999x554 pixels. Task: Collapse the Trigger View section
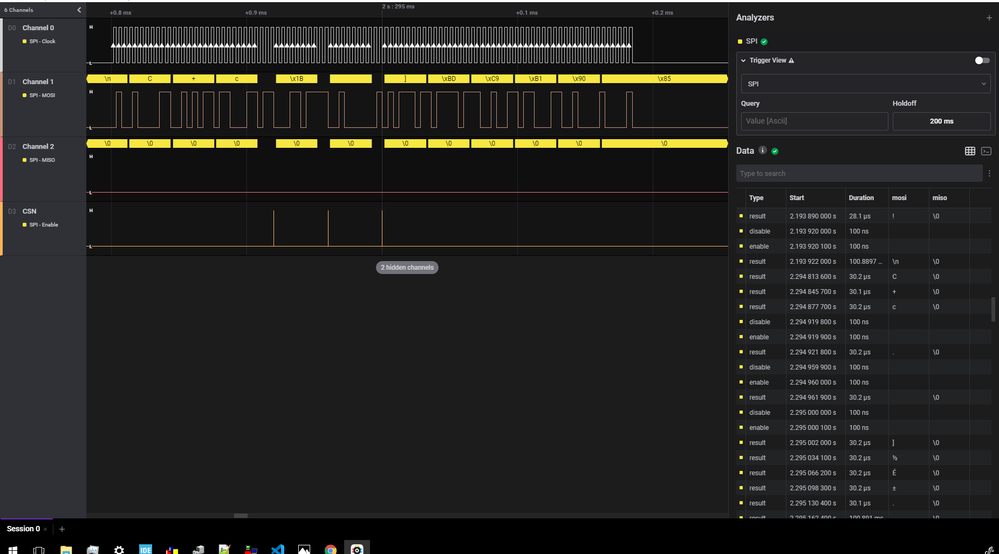743,60
